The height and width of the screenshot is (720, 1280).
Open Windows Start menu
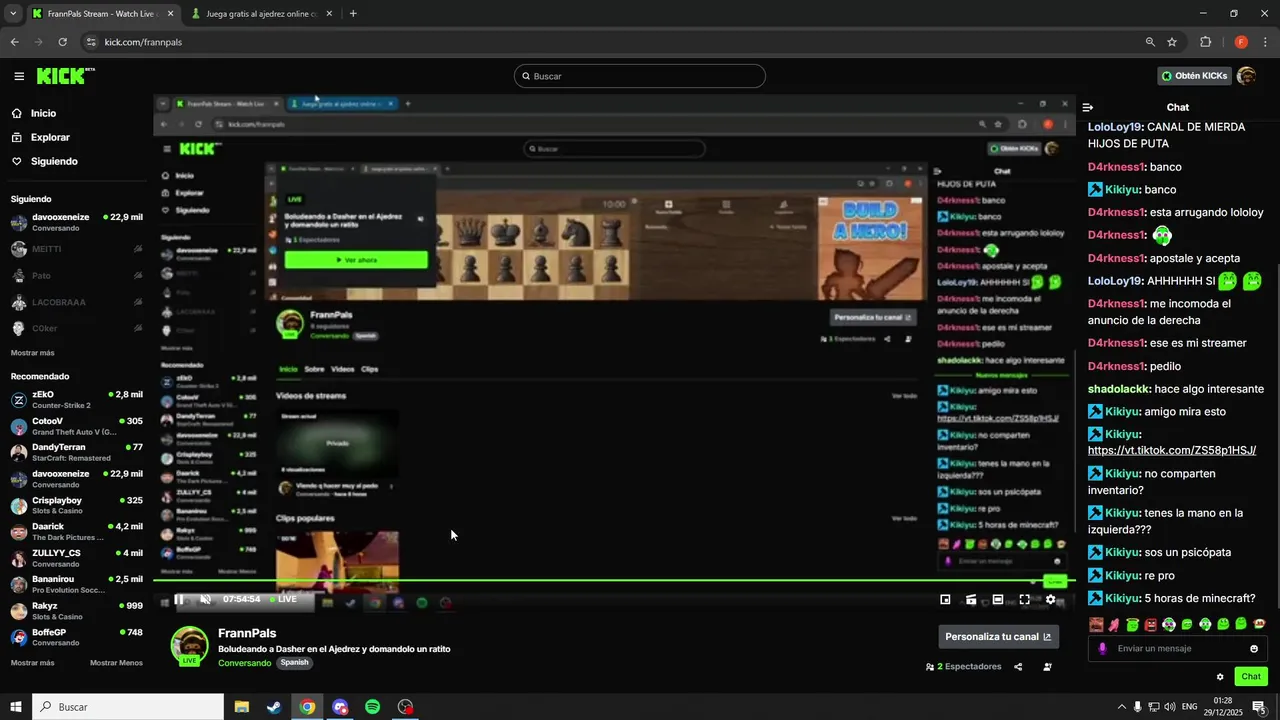16,707
